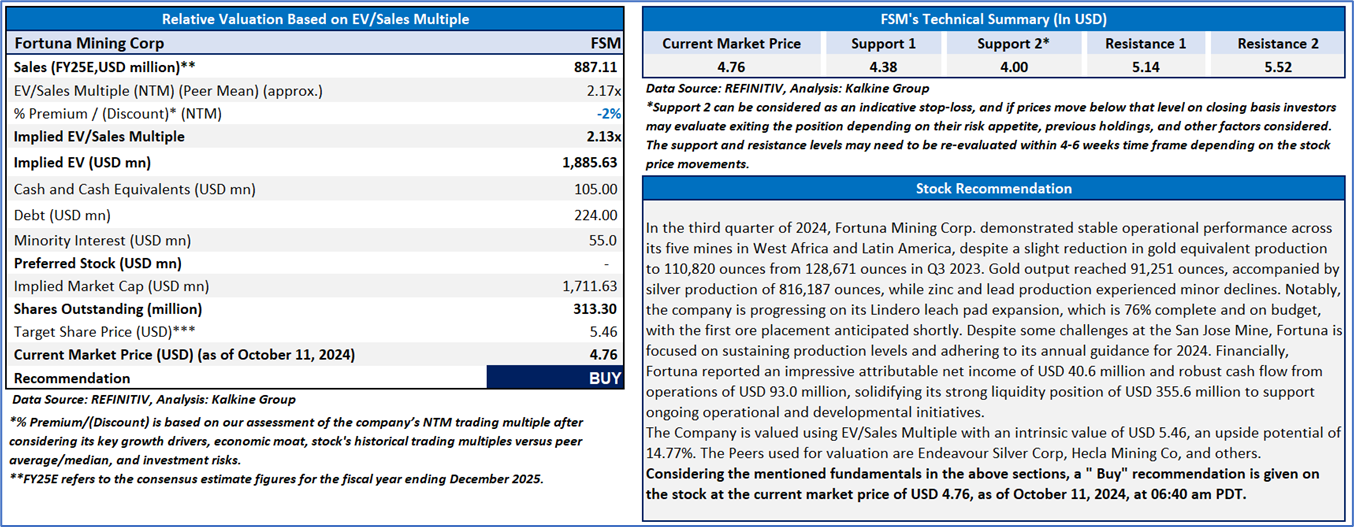This screenshot has height=527, width=1354.
Task: Click the Support 2 value 4.00
Action: [x=1013, y=68]
